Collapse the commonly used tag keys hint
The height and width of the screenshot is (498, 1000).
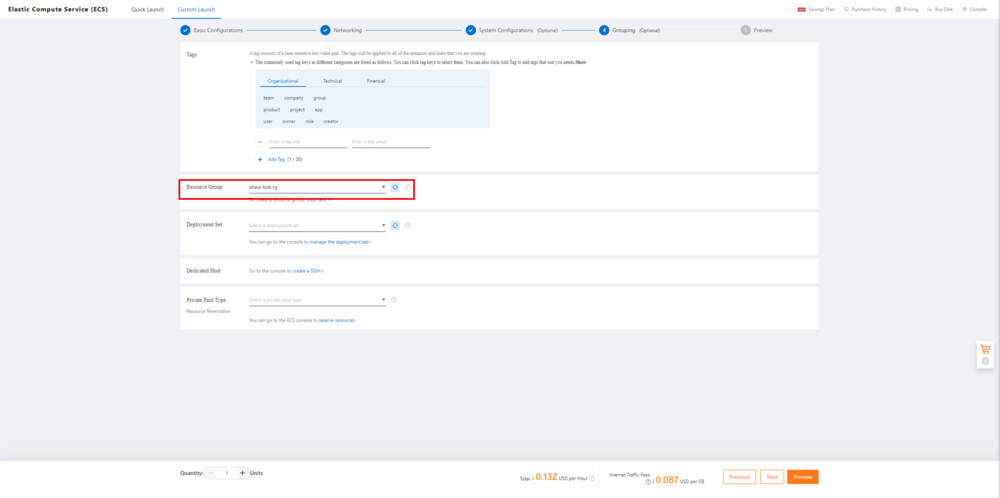tap(251, 62)
